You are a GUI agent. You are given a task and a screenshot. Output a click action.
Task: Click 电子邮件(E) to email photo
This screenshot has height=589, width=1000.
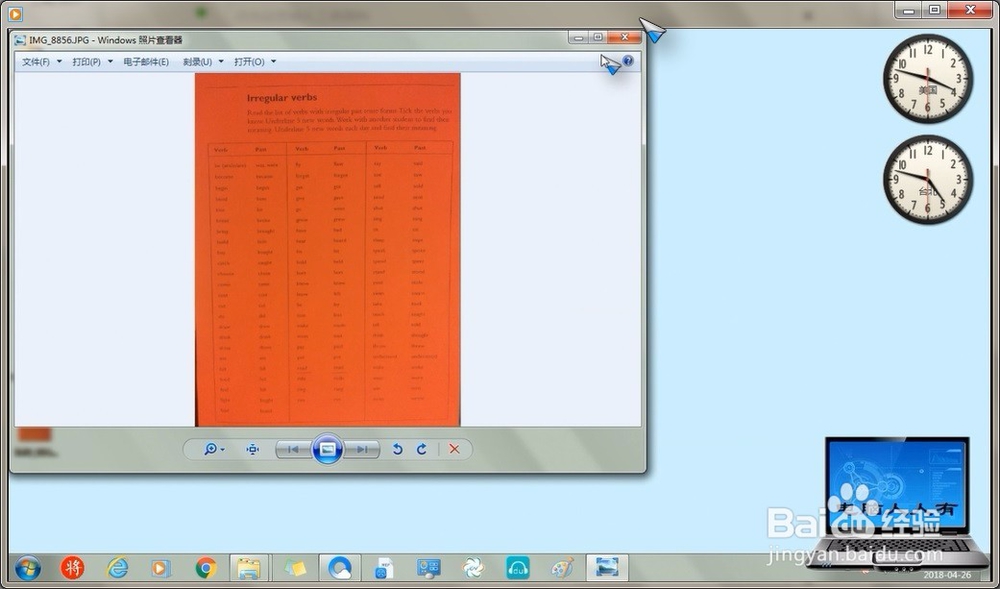click(146, 62)
